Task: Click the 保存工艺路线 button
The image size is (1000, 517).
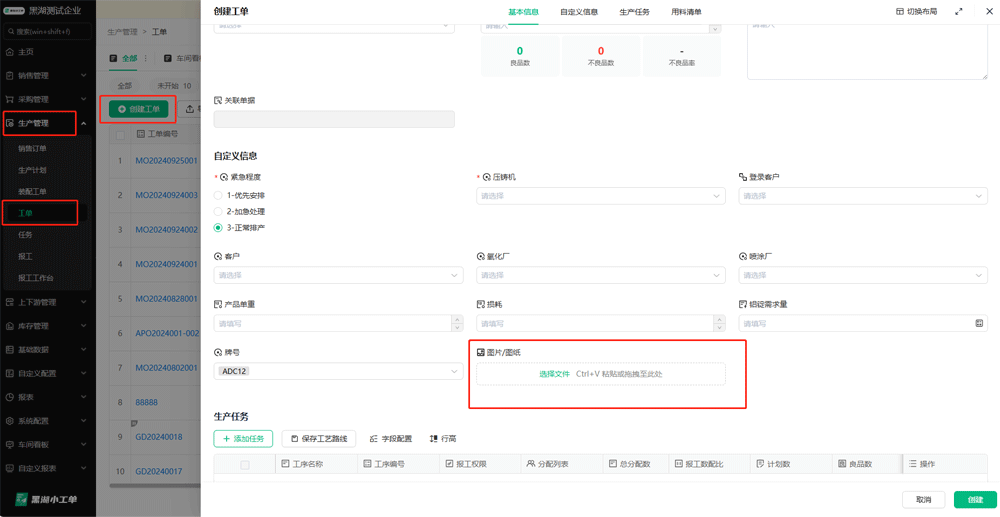Action: (319, 439)
